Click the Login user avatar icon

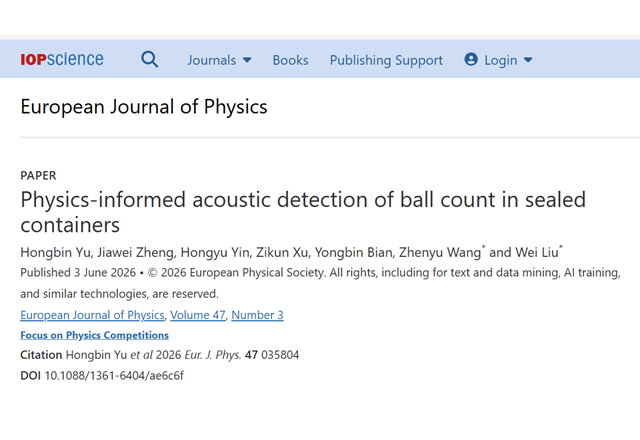471,60
